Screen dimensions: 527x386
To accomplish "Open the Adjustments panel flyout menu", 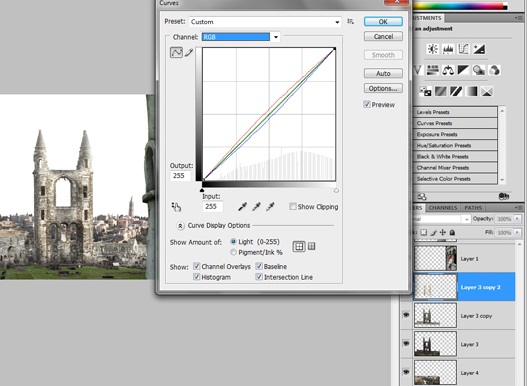I will (519, 18).
